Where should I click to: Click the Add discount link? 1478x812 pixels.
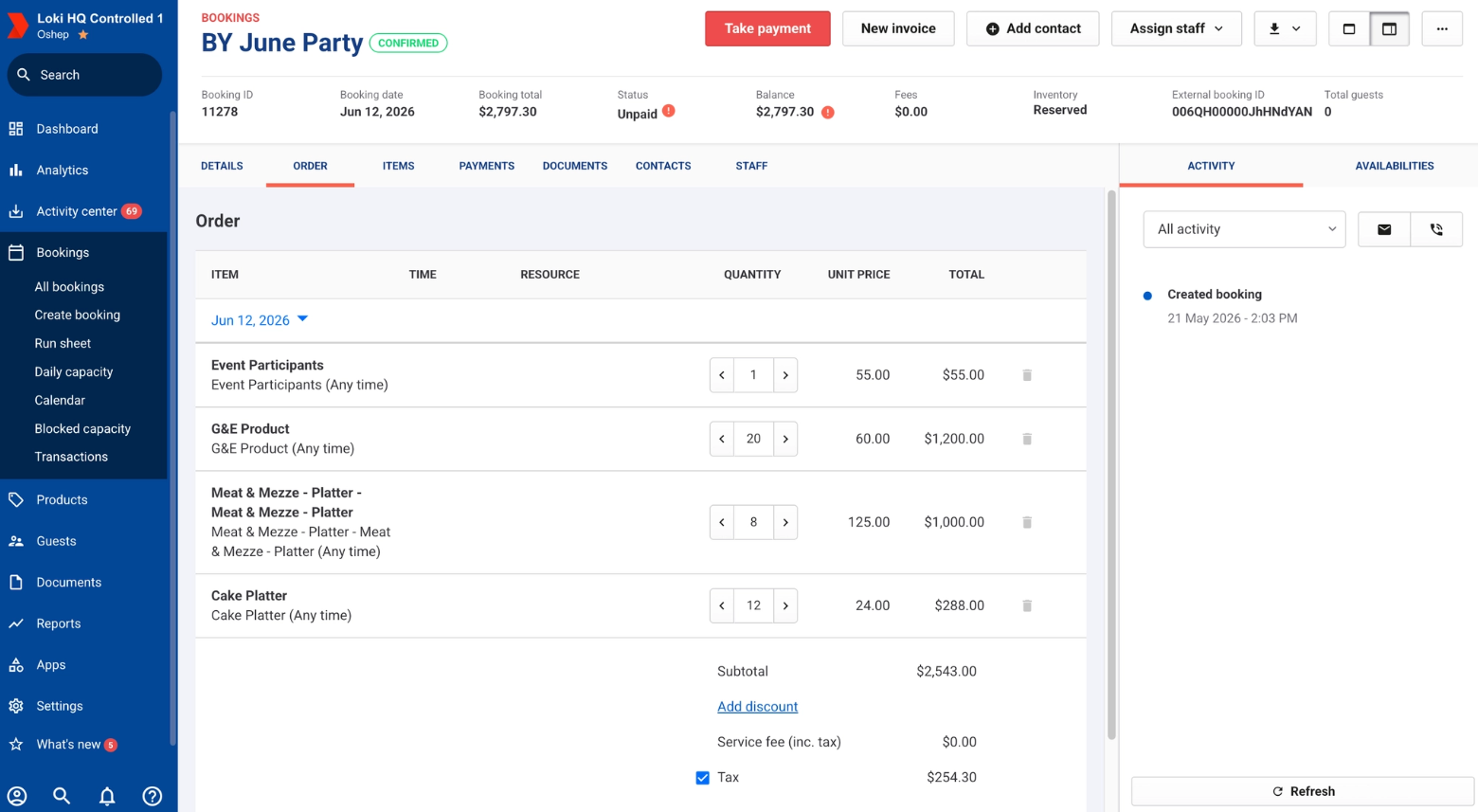(x=757, y=707)
